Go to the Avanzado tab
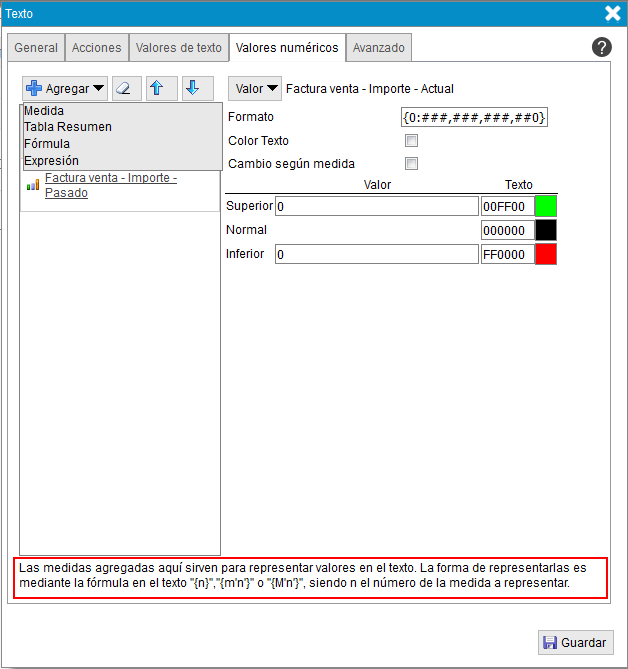This screenshot has width=628, height=669. click(x=378, y=48)
